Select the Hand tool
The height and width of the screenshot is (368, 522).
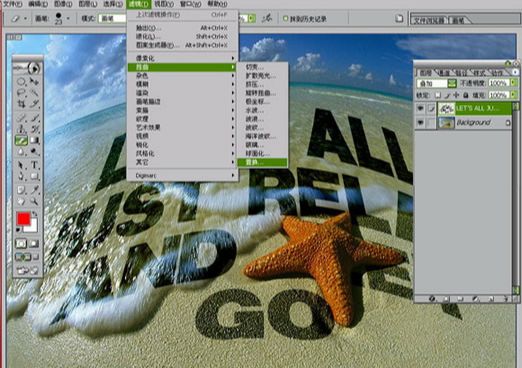[x=21, y=201]
